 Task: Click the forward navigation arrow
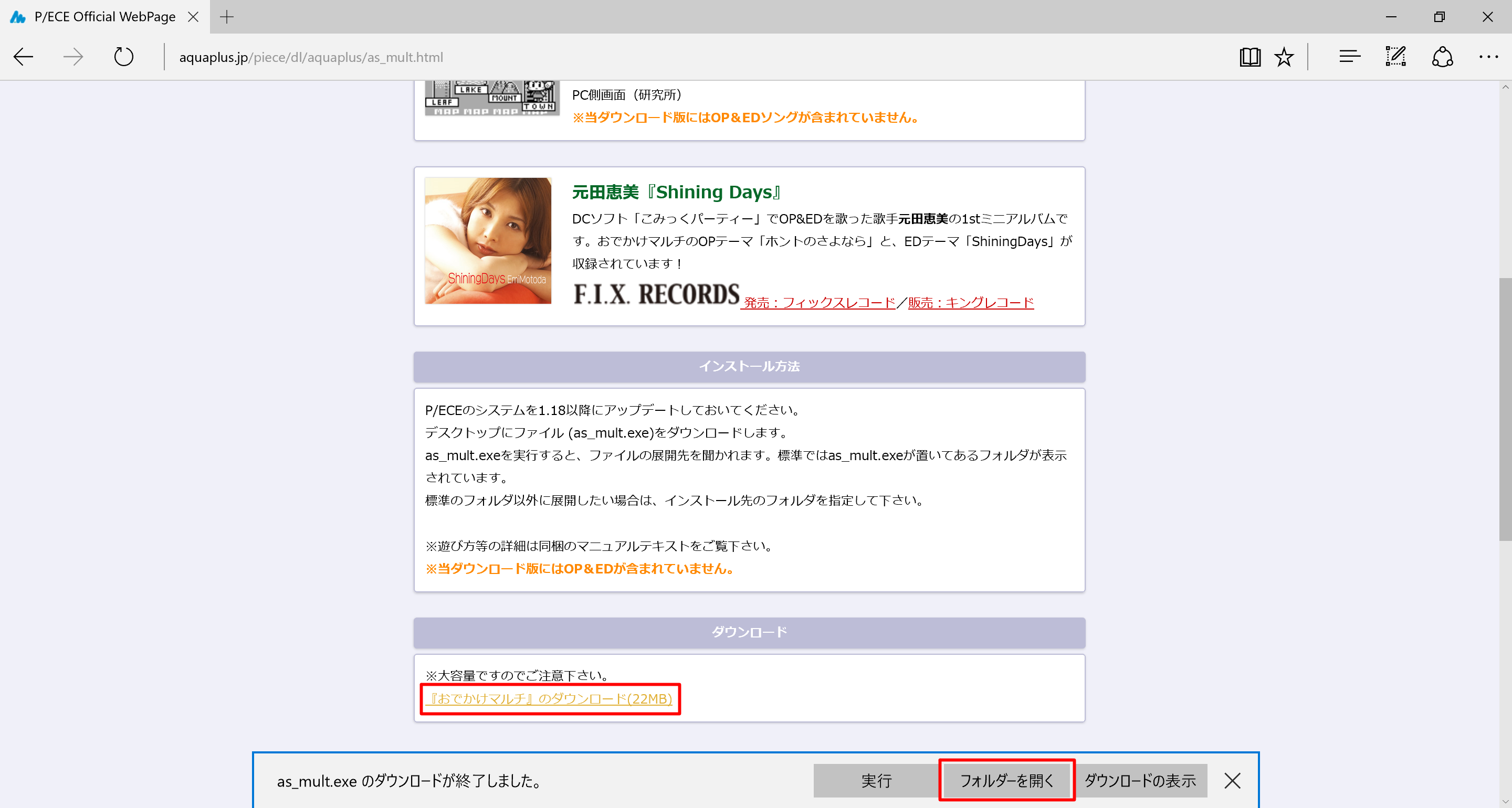[x=73, y=57]
